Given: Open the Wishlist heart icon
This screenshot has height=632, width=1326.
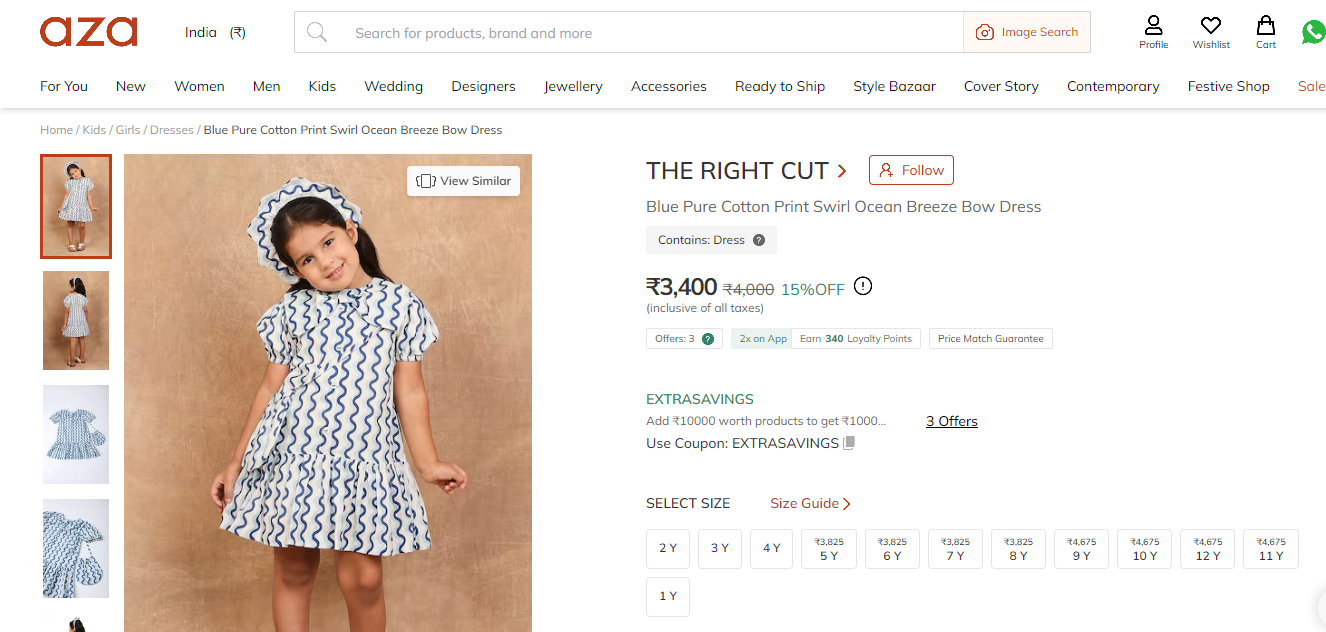Looking at the screenshot, I should [x=1210, y=31].
